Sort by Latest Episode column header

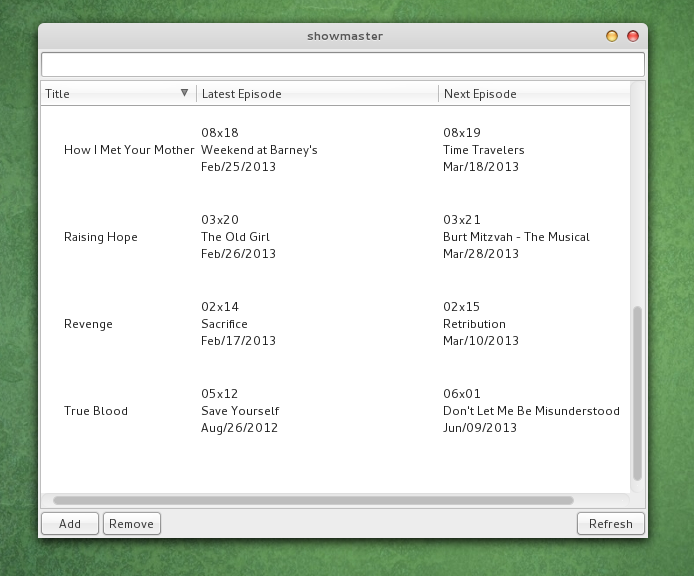[x=317, y=94]
